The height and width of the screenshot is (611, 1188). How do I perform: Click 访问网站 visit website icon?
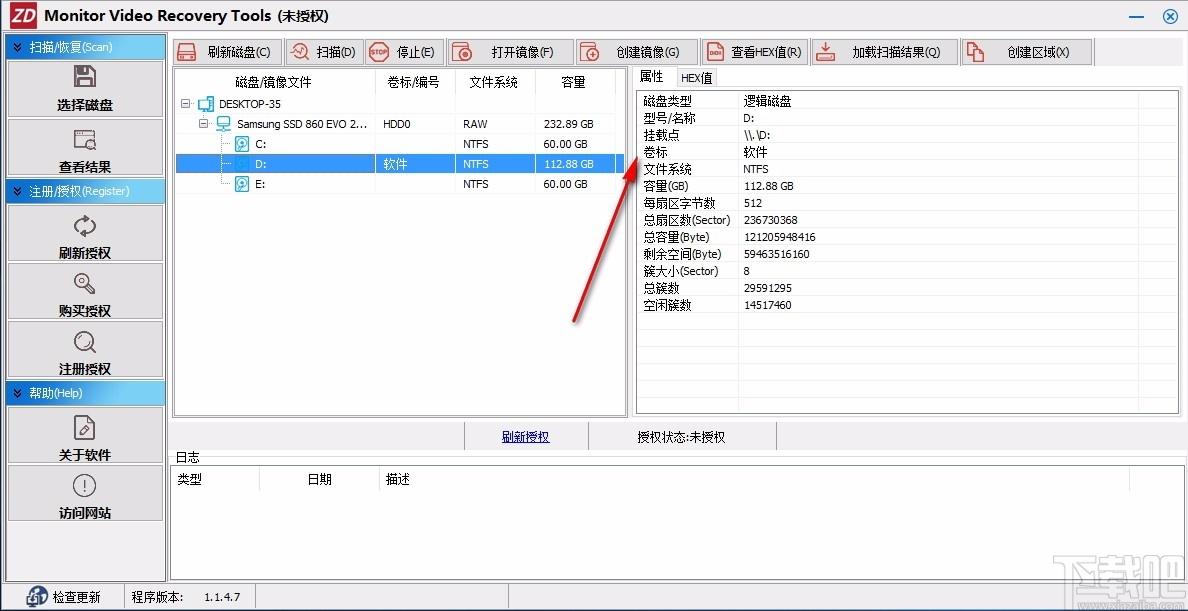coord(85,485)
